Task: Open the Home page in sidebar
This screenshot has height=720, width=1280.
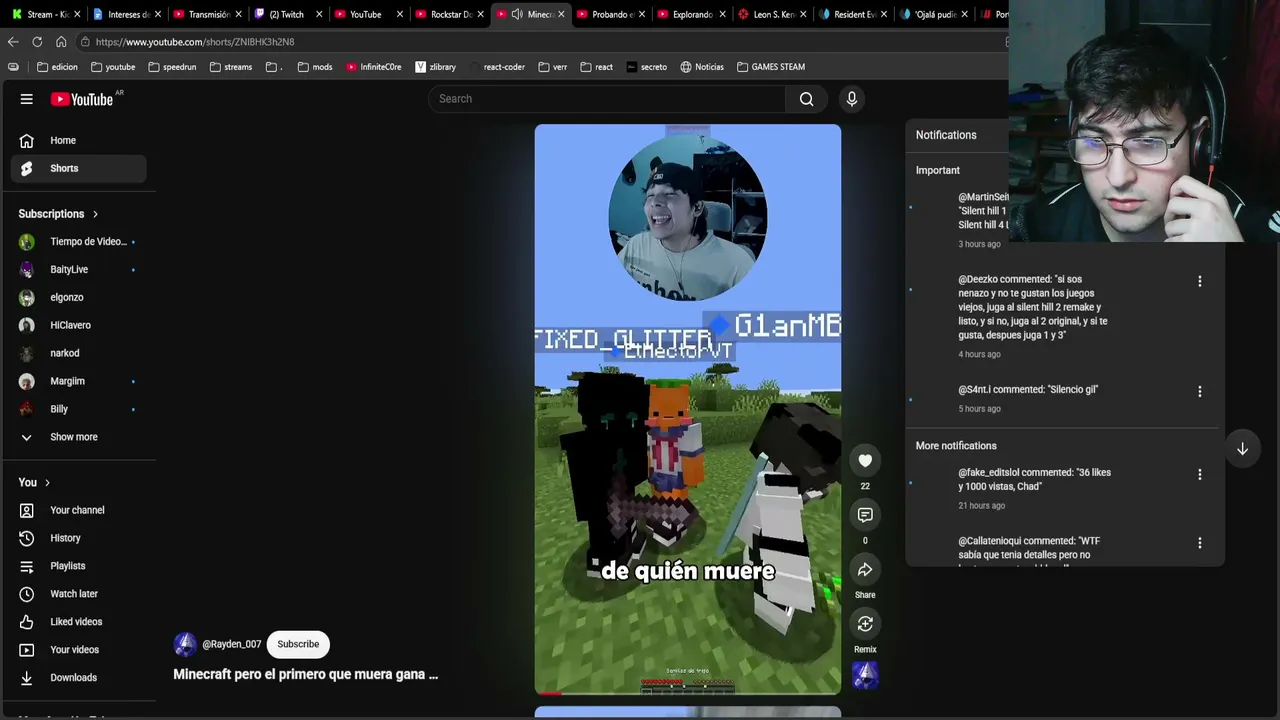Action: coord(79,141)
